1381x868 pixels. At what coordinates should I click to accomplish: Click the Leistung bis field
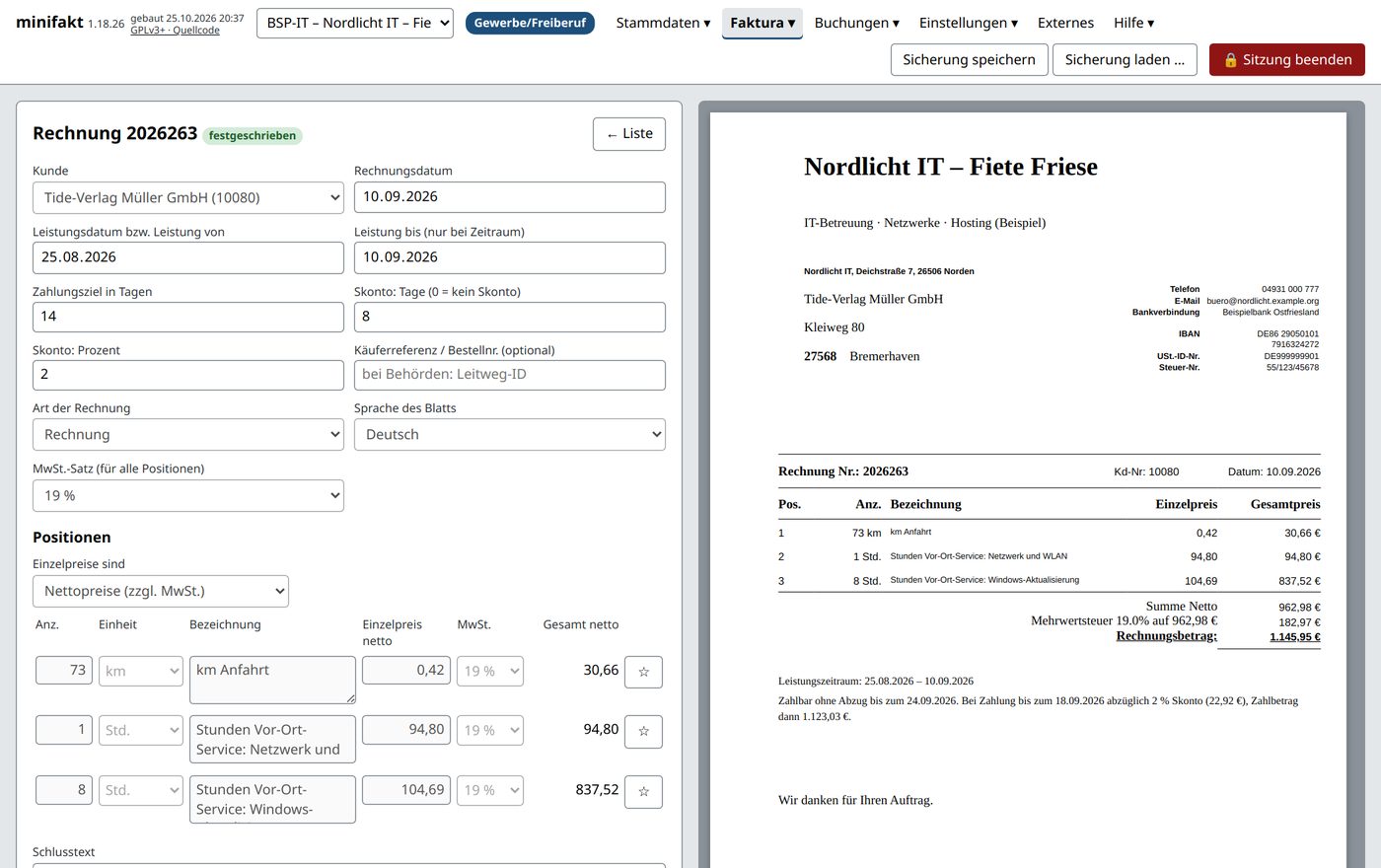[510, 257]
